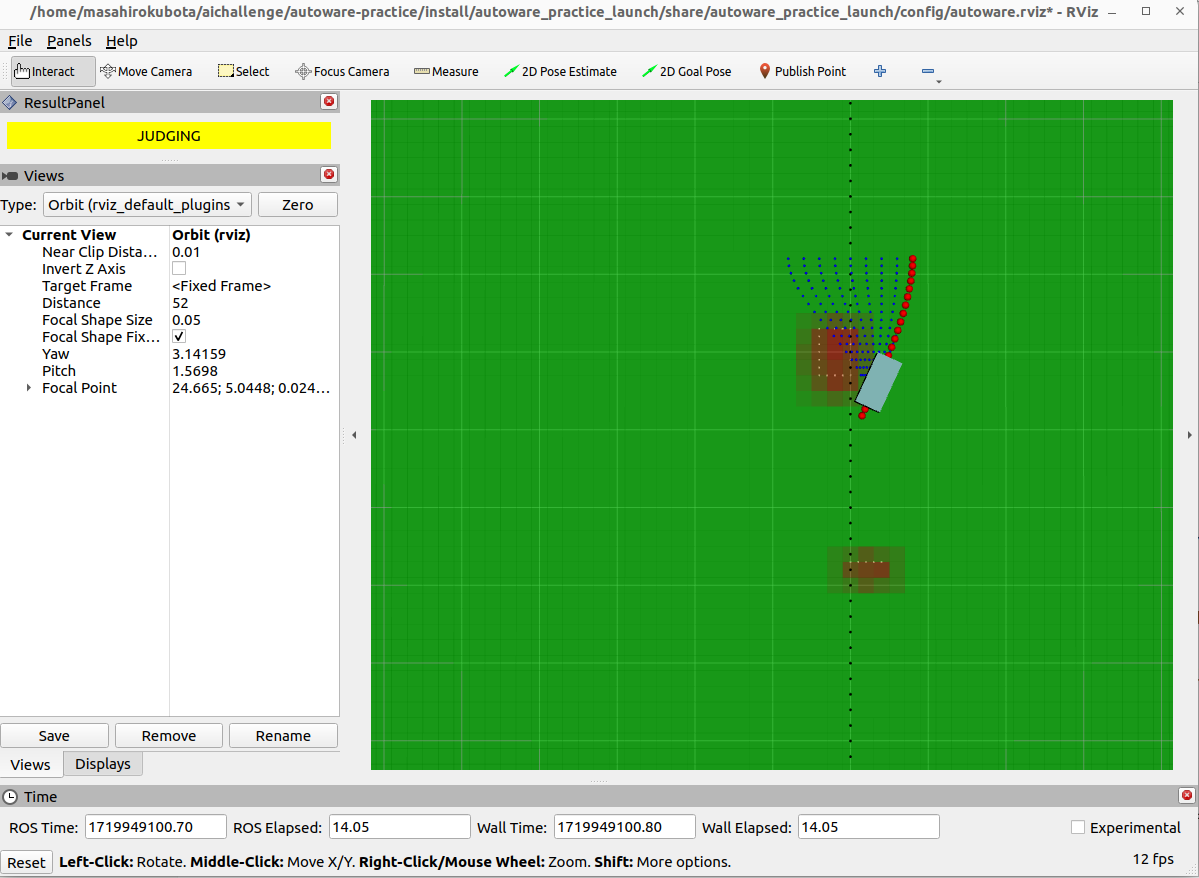This screenshot has height=878, width=1199.
Task: Open the view Type dropdown
Action: (x=147, y=205)
